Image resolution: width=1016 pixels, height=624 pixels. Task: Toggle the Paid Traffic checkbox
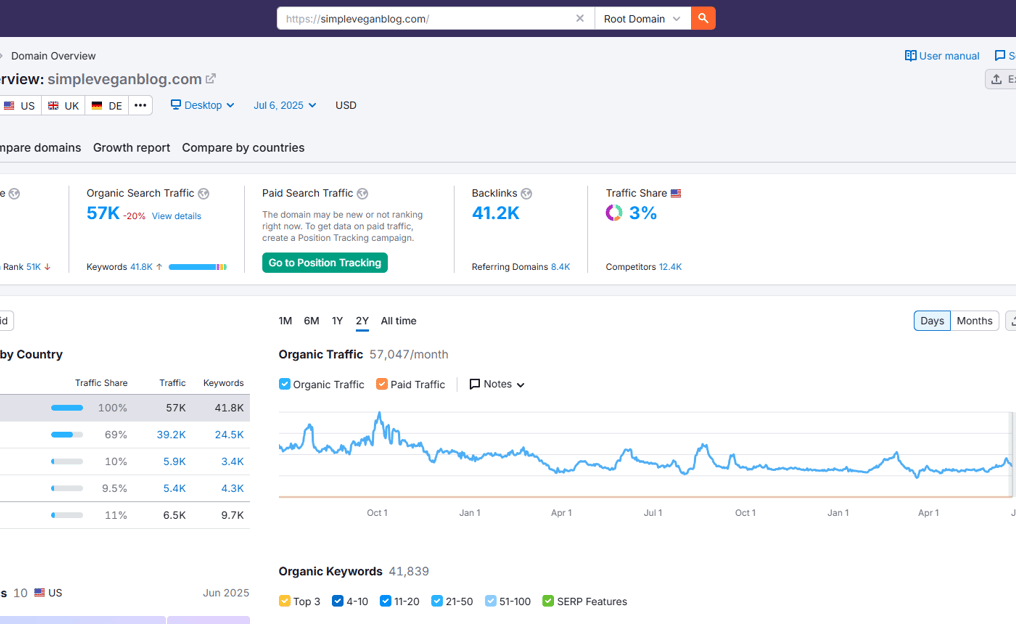(382, 384)
